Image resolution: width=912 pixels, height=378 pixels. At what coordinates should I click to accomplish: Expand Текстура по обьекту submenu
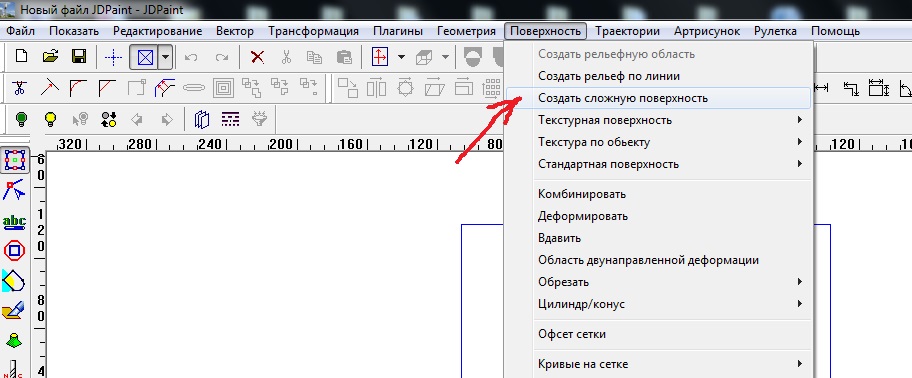pos(659,142)
